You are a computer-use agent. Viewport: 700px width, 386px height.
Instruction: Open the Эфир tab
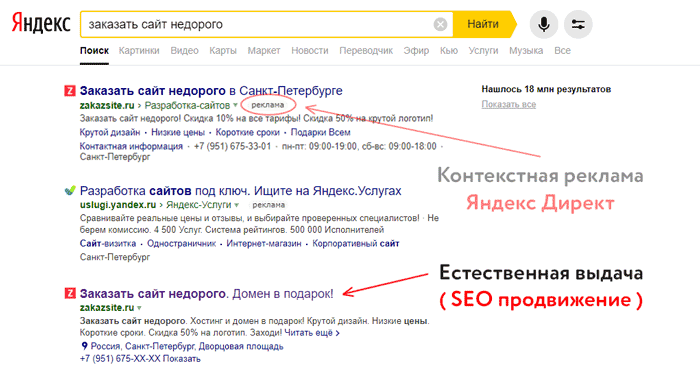[416, 50]
